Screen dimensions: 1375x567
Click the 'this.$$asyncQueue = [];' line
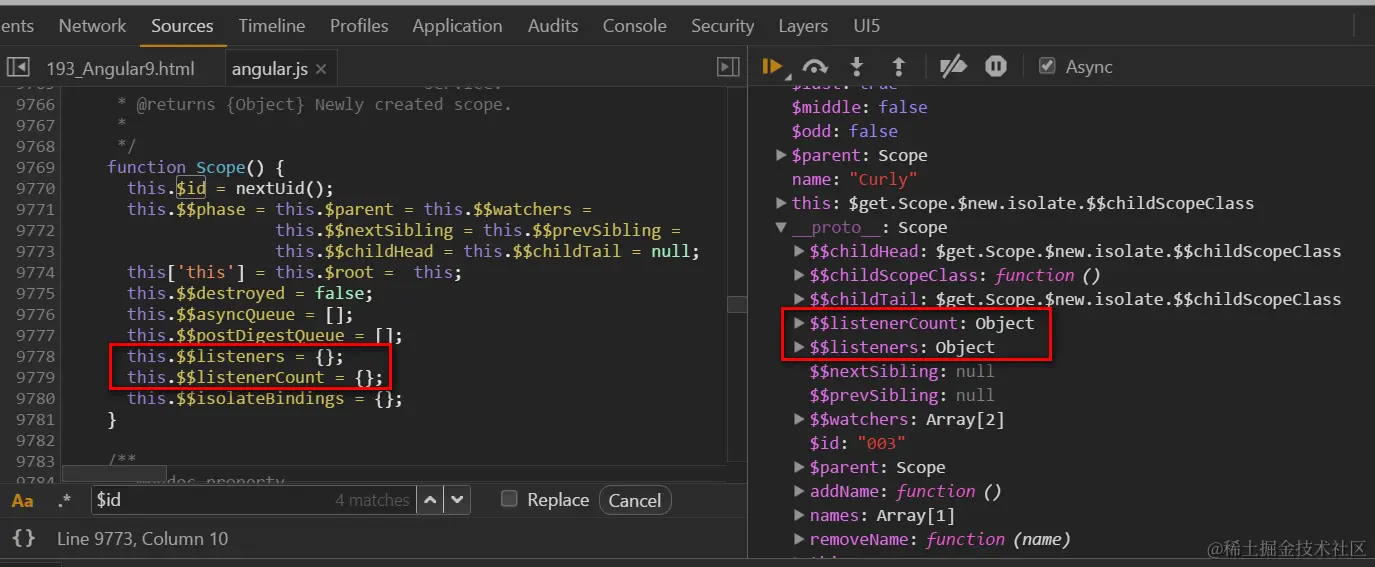[x=240, y=314]
